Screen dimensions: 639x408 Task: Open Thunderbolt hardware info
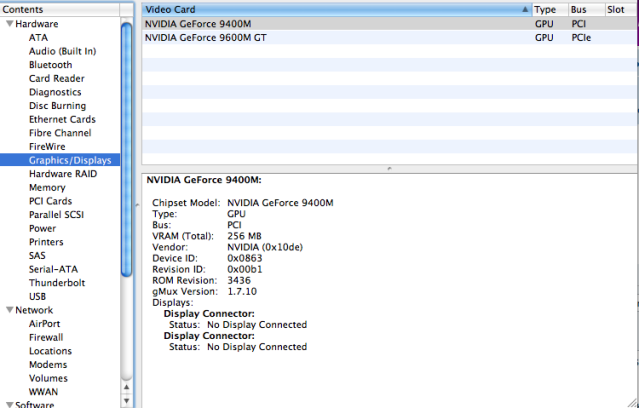pos(57,282)
